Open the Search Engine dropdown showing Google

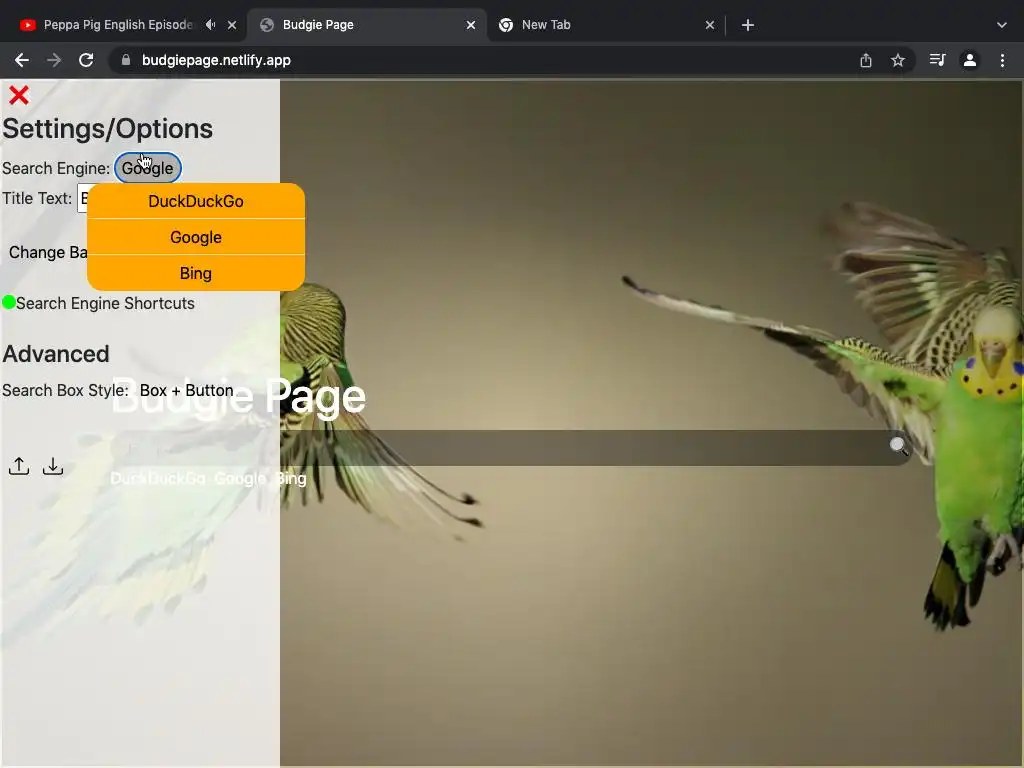148,168
